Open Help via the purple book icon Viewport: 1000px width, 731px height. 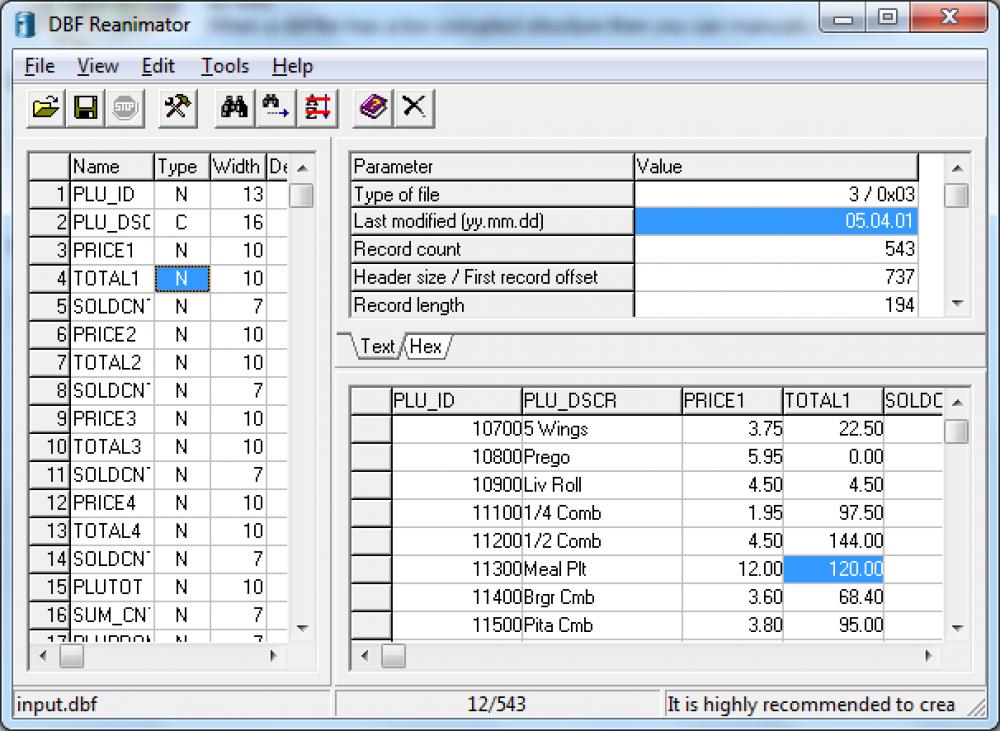[372, 107]
